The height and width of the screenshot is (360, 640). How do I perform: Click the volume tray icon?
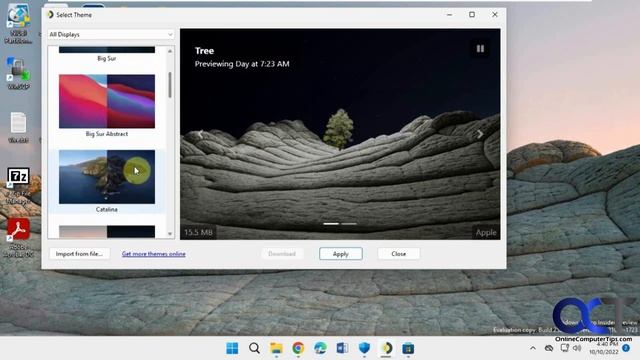[x=577, y=348]
